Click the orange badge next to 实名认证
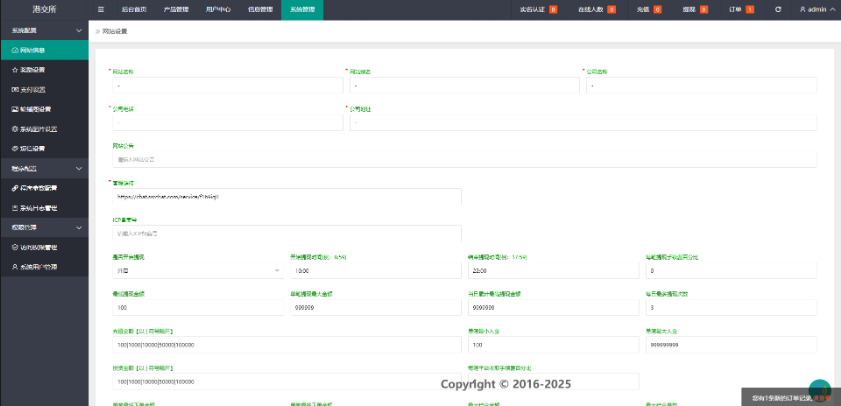 tap(553, 10)
